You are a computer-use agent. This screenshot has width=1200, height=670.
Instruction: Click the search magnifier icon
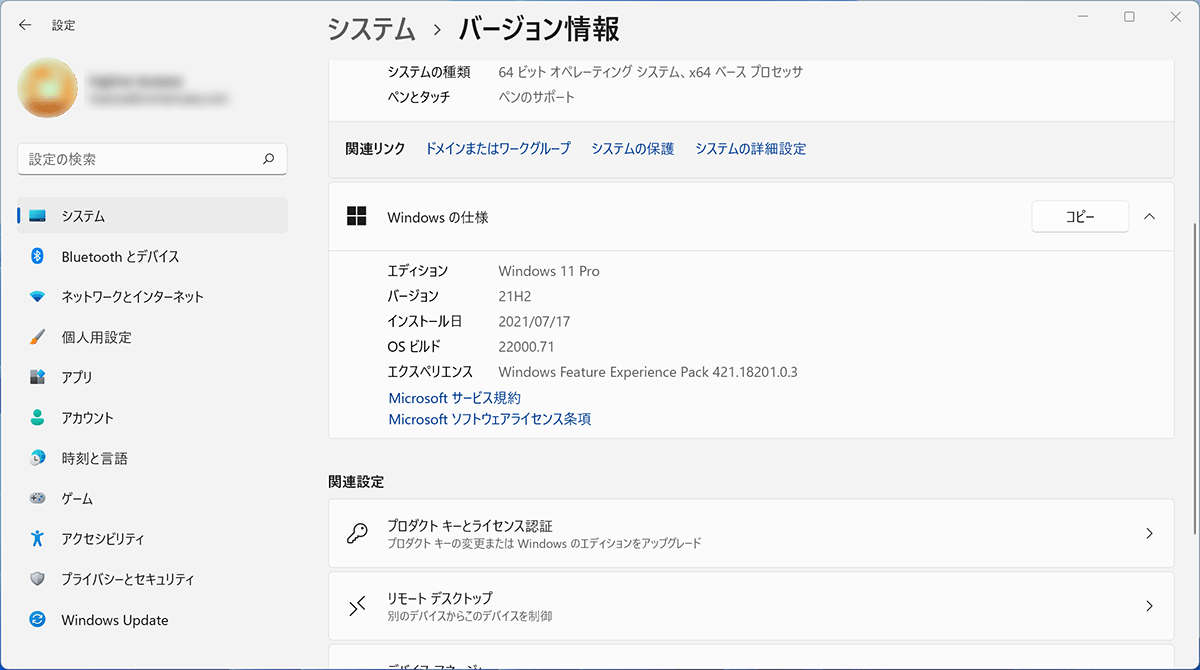[268, 159]
